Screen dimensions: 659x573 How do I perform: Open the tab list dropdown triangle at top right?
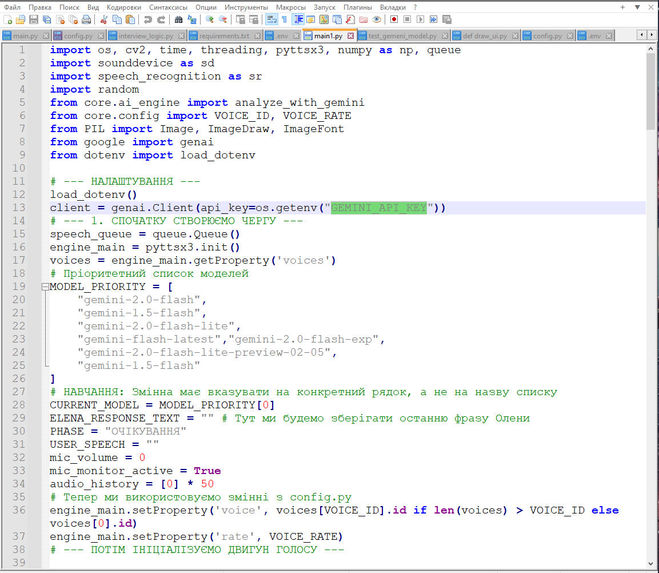(x=638, y=7)
